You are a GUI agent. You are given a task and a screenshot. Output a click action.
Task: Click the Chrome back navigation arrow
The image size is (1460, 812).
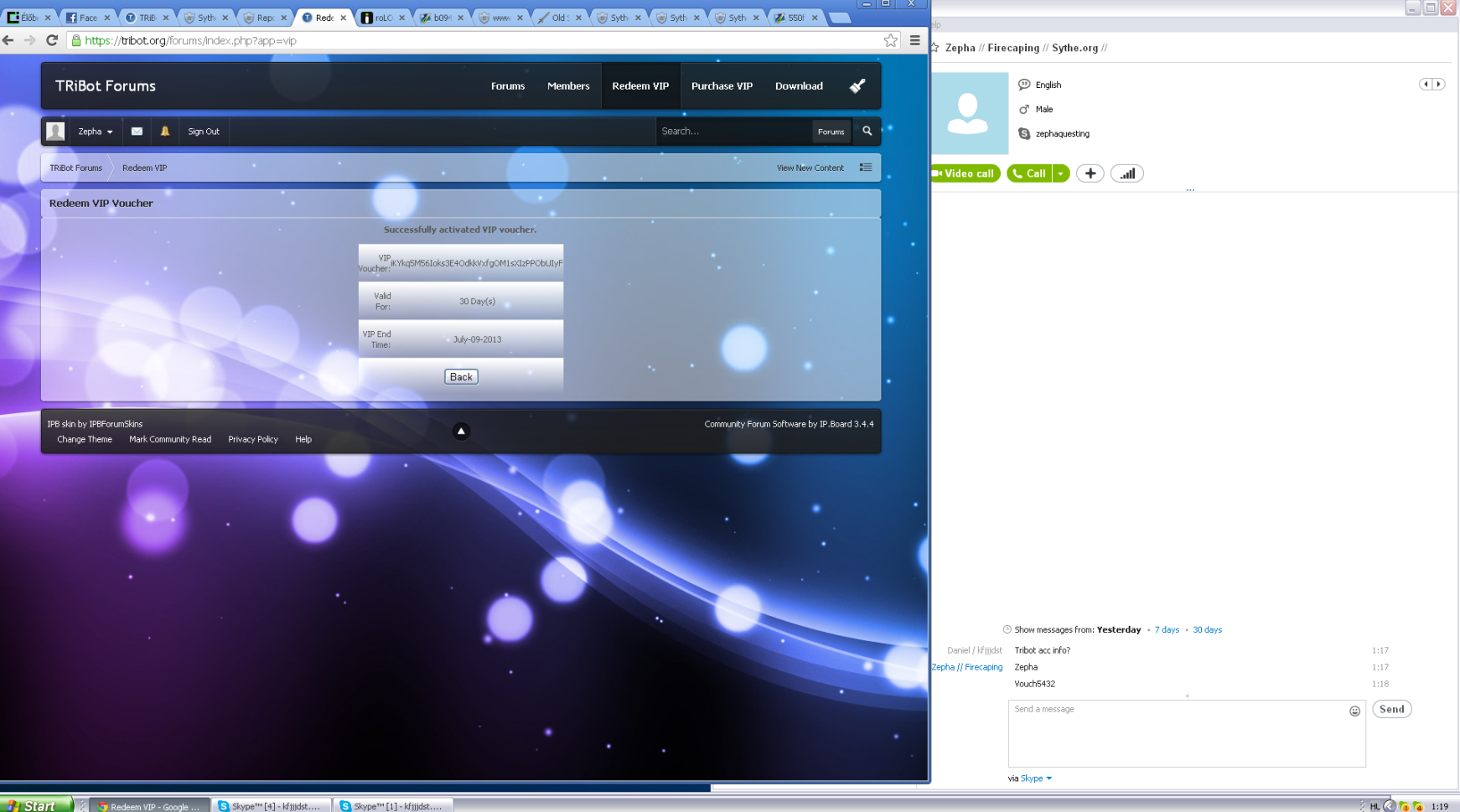[x=8, y=40]
